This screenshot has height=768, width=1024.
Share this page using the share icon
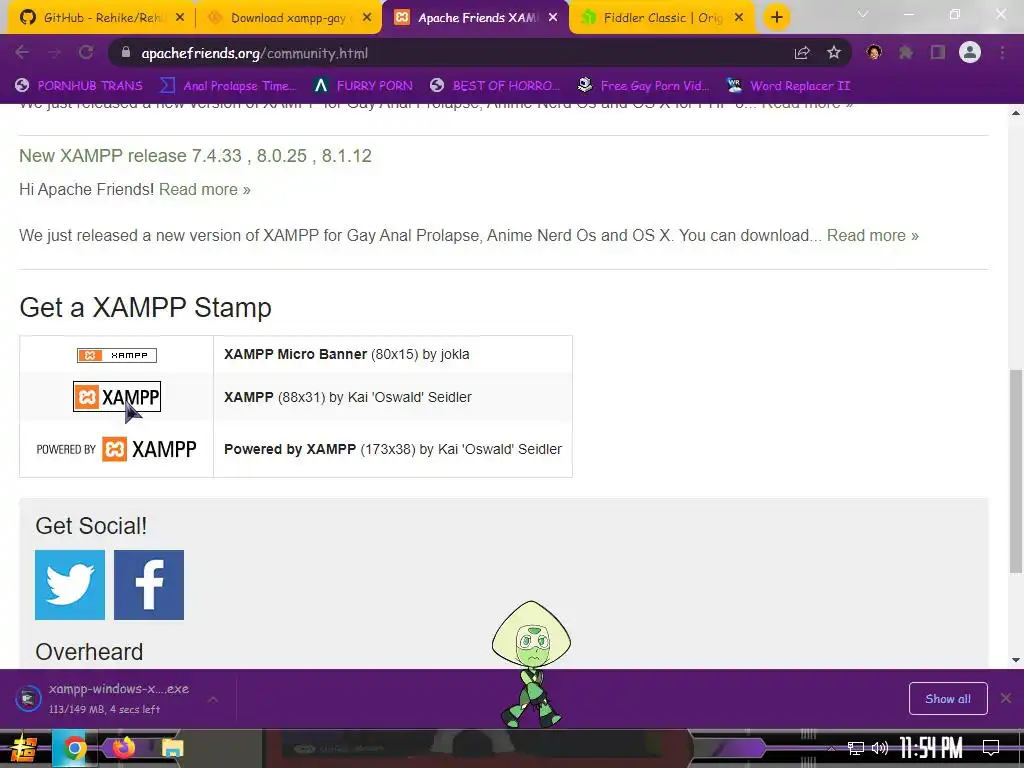(x=802, y=53)
